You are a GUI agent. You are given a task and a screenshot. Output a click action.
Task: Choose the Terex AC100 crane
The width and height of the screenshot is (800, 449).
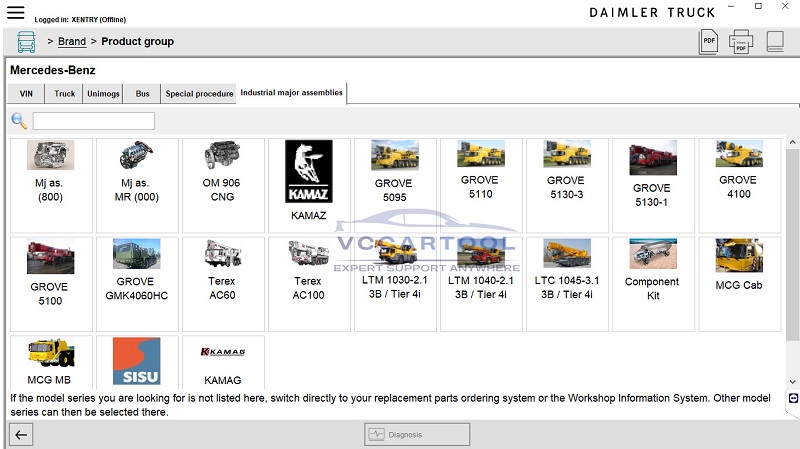click(309, 284)
